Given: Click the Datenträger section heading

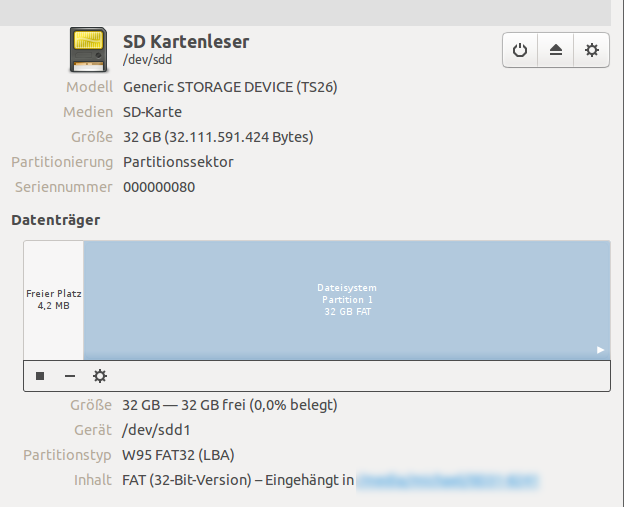Looking at the screenshot, I should click(55, 219).
